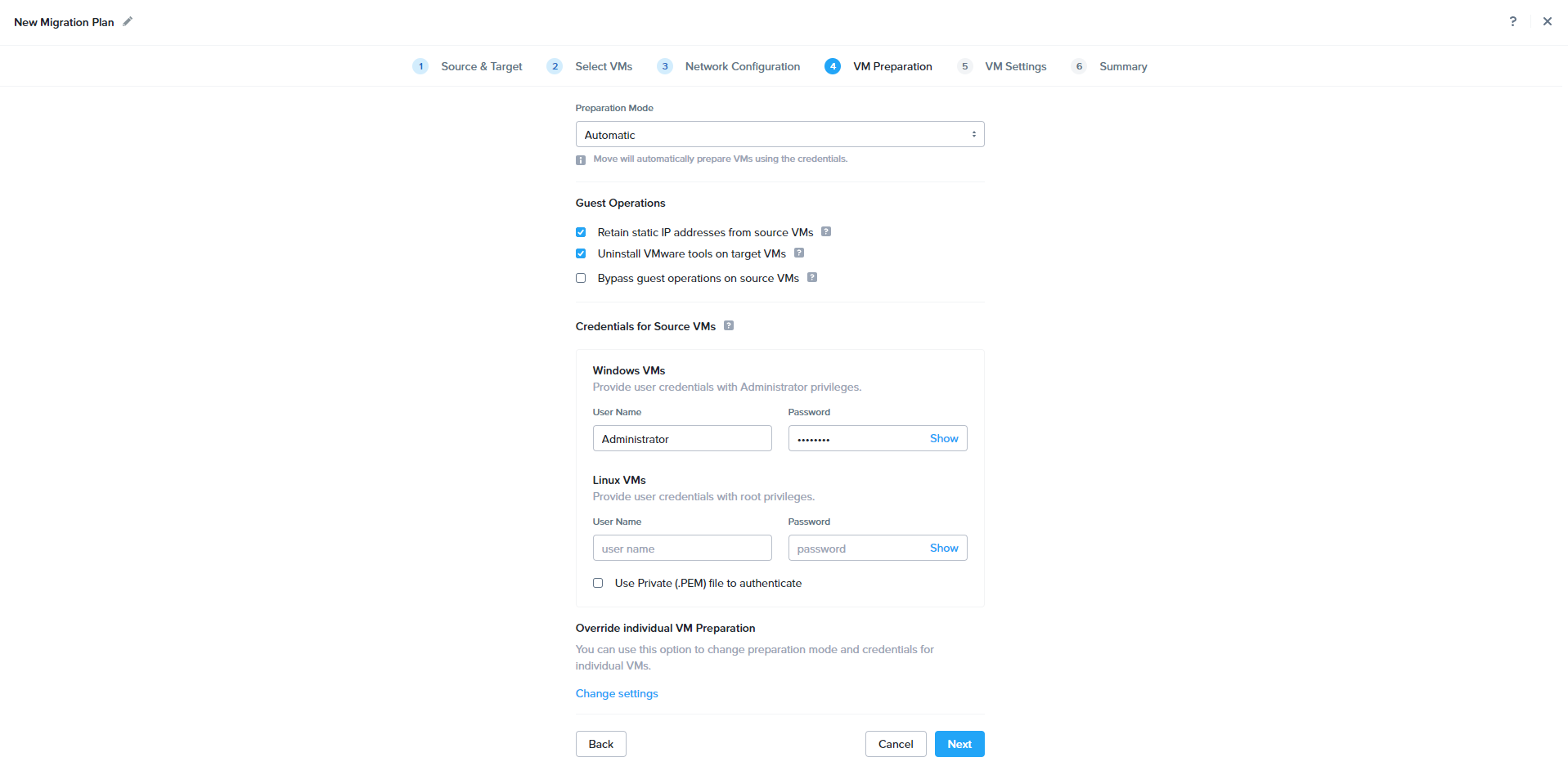Image resolution: width=1568 pixels, height=766 pixels.
Task: Click help icon beside Retain static IP addresses
Action: 826,231
